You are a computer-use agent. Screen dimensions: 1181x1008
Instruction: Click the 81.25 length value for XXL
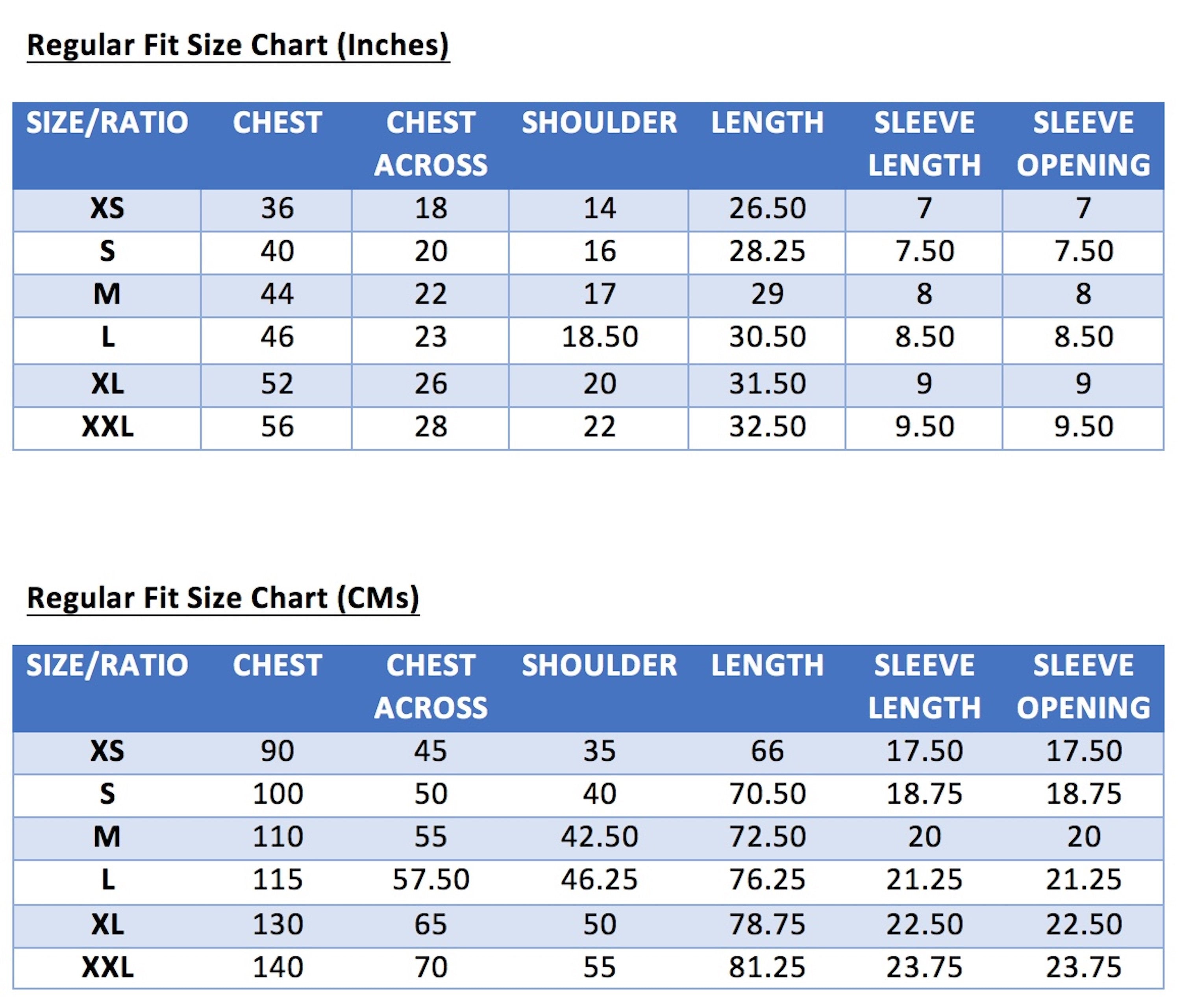click(767, 967)
